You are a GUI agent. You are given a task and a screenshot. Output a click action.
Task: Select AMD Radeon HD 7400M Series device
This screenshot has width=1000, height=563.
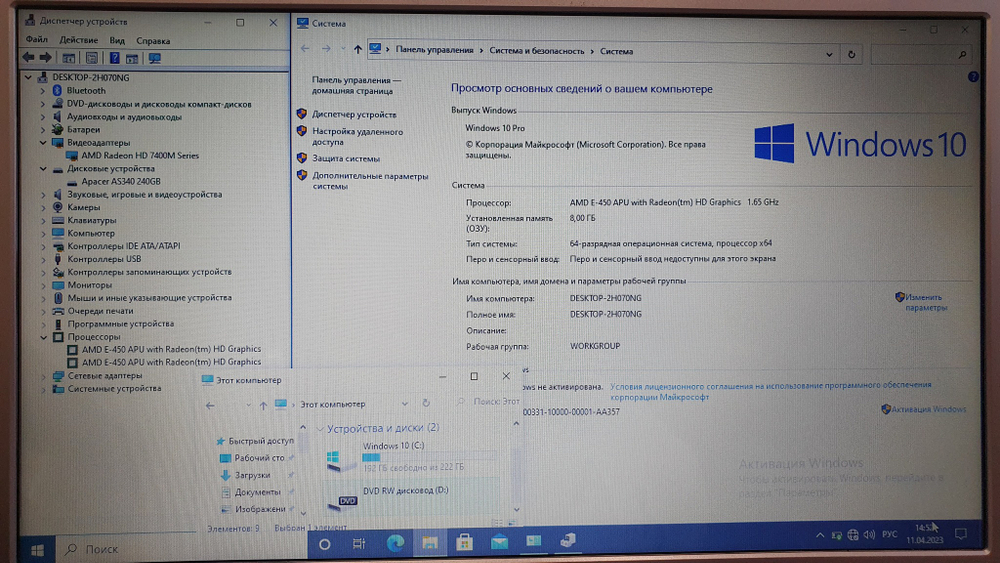pos(140,156)
